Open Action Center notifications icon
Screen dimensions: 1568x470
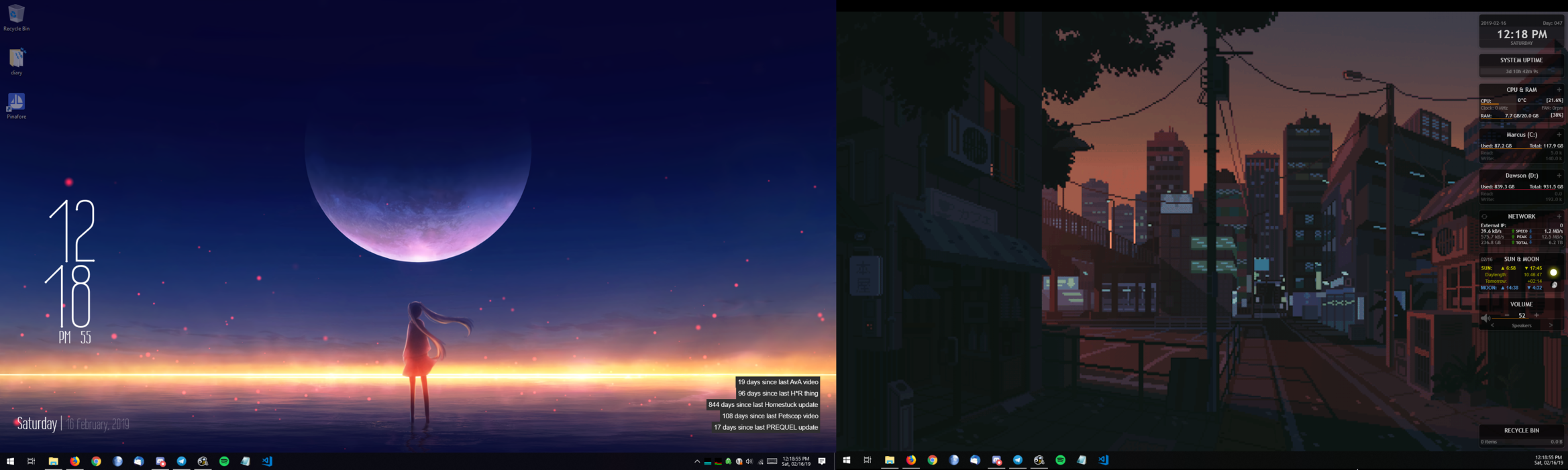click(822, 461)
